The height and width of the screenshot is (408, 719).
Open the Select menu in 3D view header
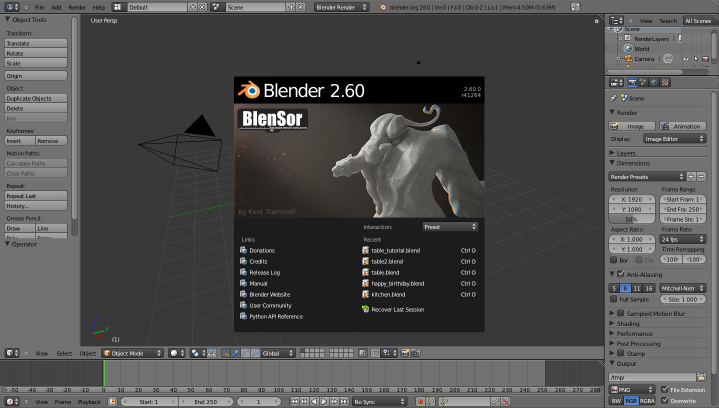[64, 353]
